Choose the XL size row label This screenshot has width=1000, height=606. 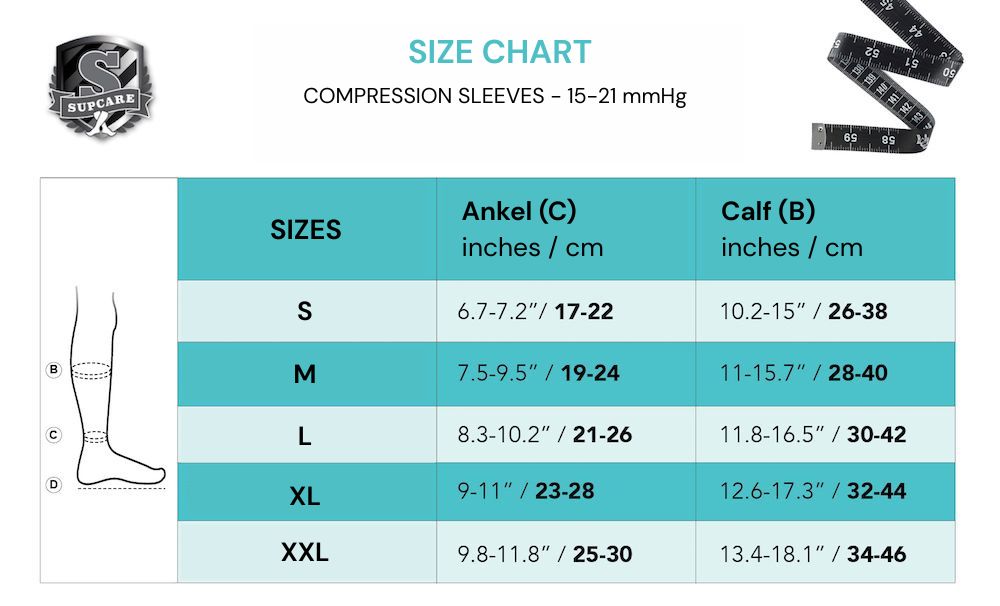point(305,495)
